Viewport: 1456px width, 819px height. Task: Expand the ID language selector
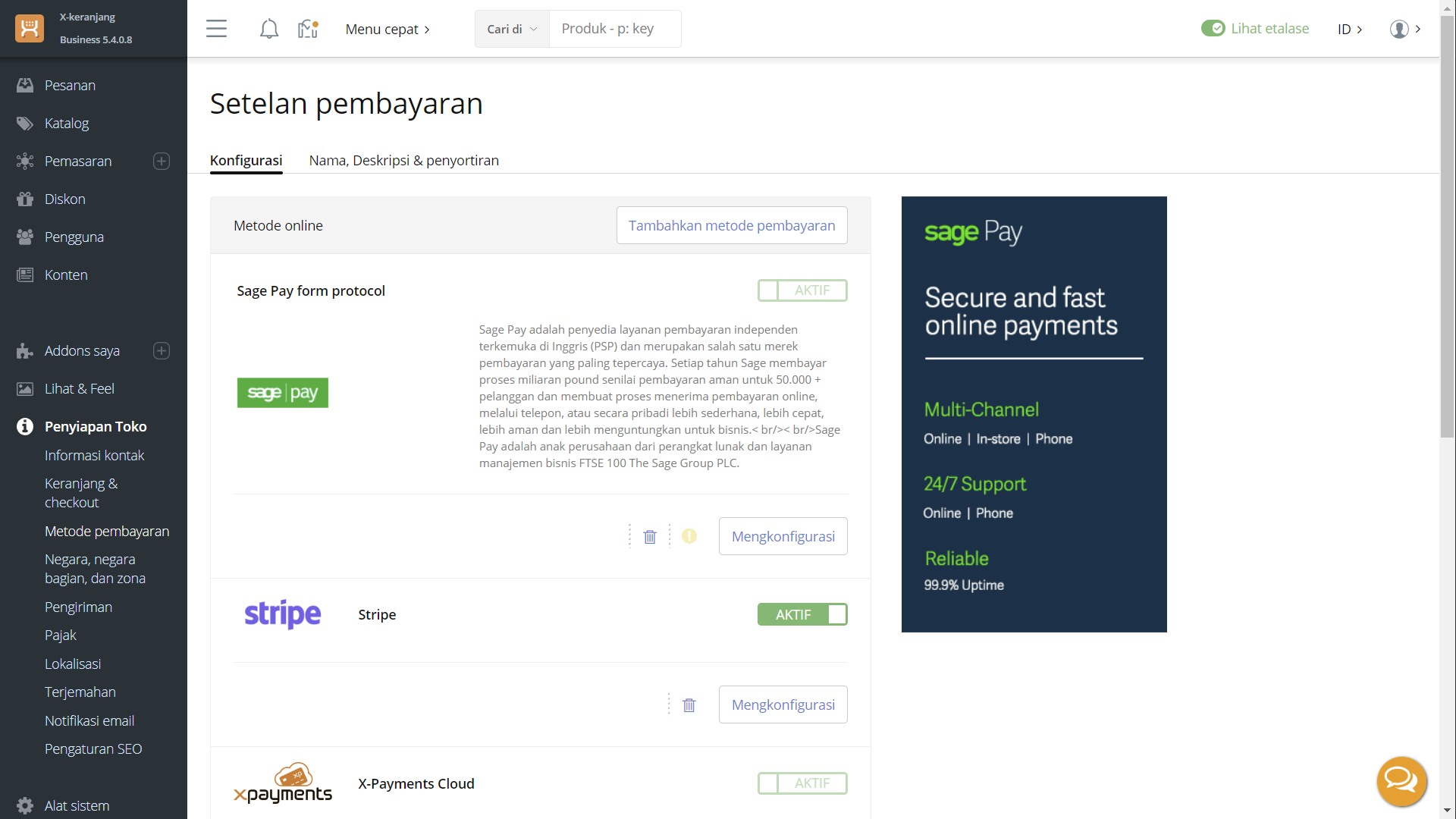1349,29
